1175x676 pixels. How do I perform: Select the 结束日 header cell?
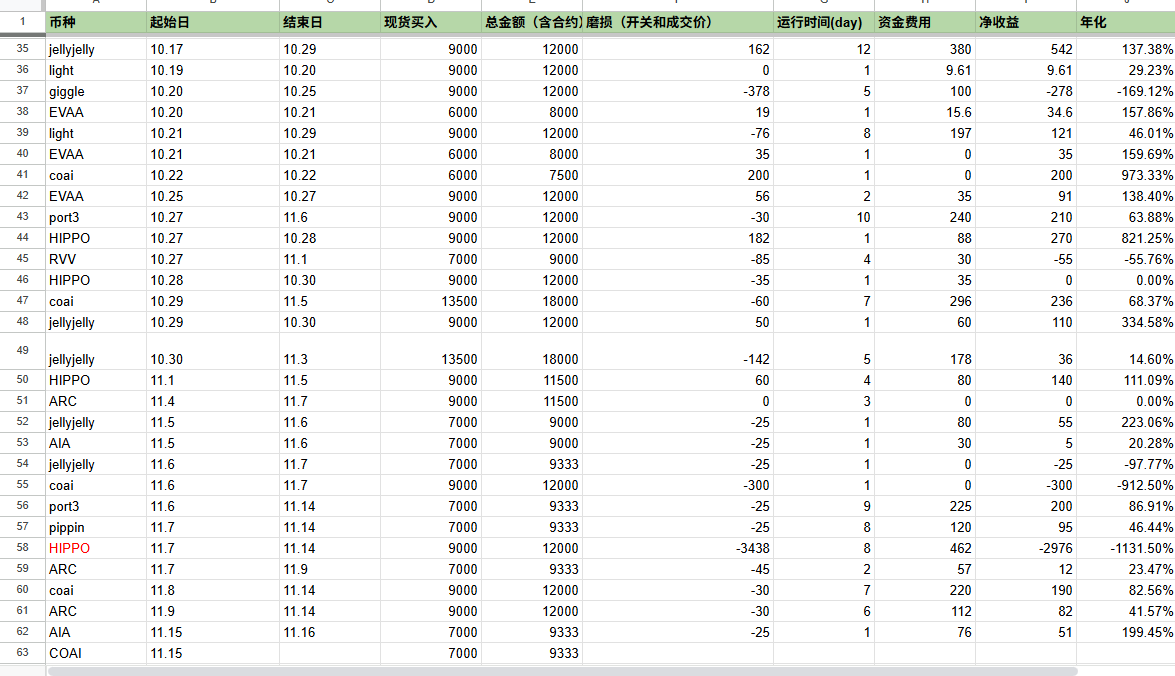click(x=330, y=22)
